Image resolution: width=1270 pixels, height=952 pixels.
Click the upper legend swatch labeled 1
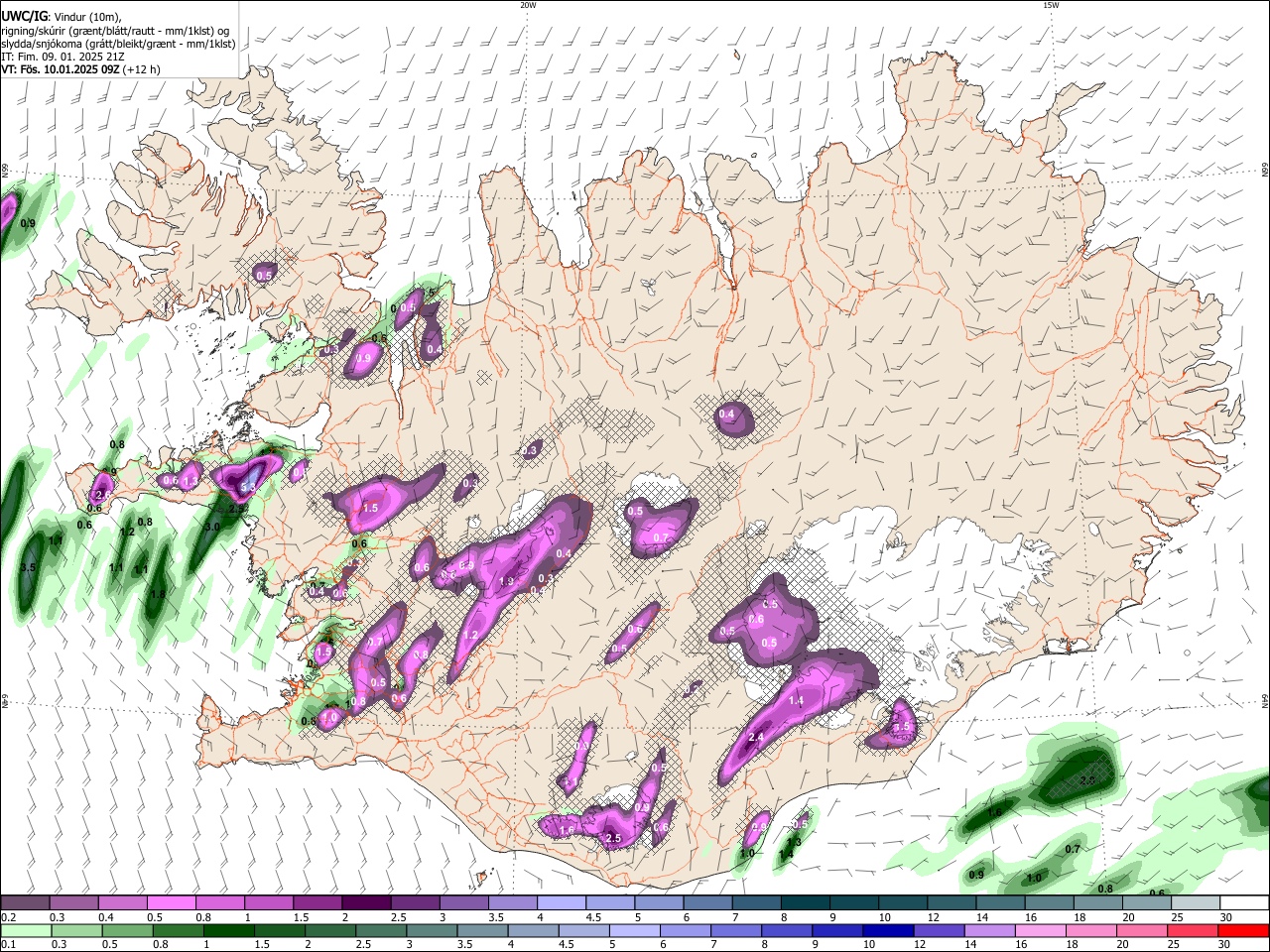point(268,903)
